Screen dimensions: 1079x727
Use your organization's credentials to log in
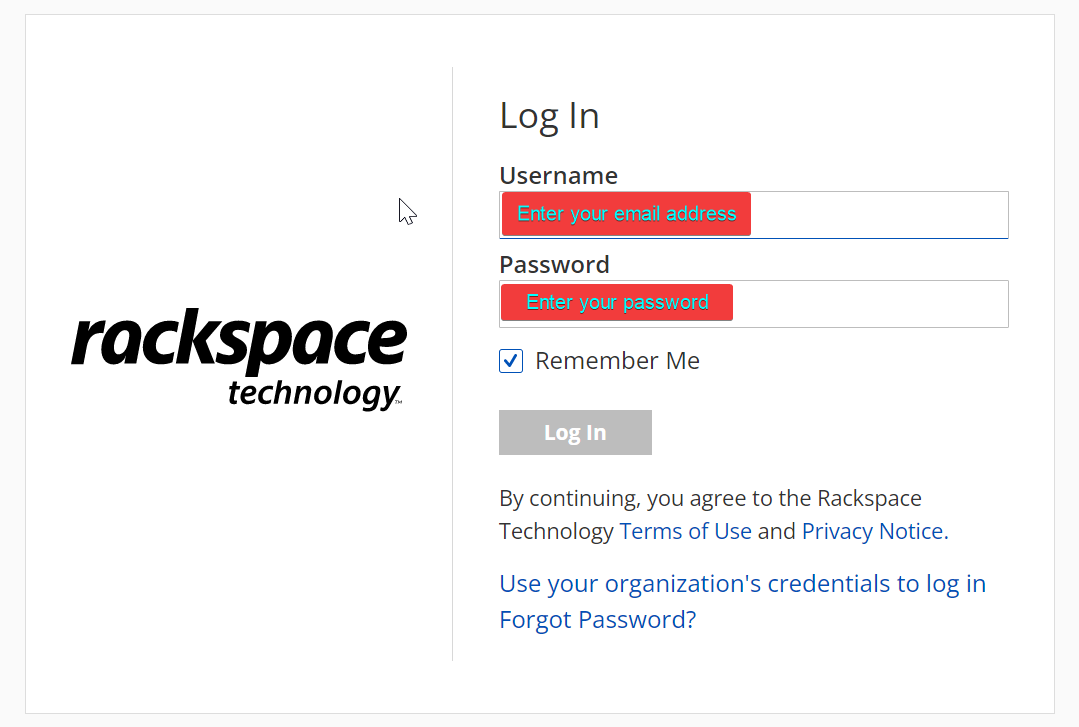(743, 584)
